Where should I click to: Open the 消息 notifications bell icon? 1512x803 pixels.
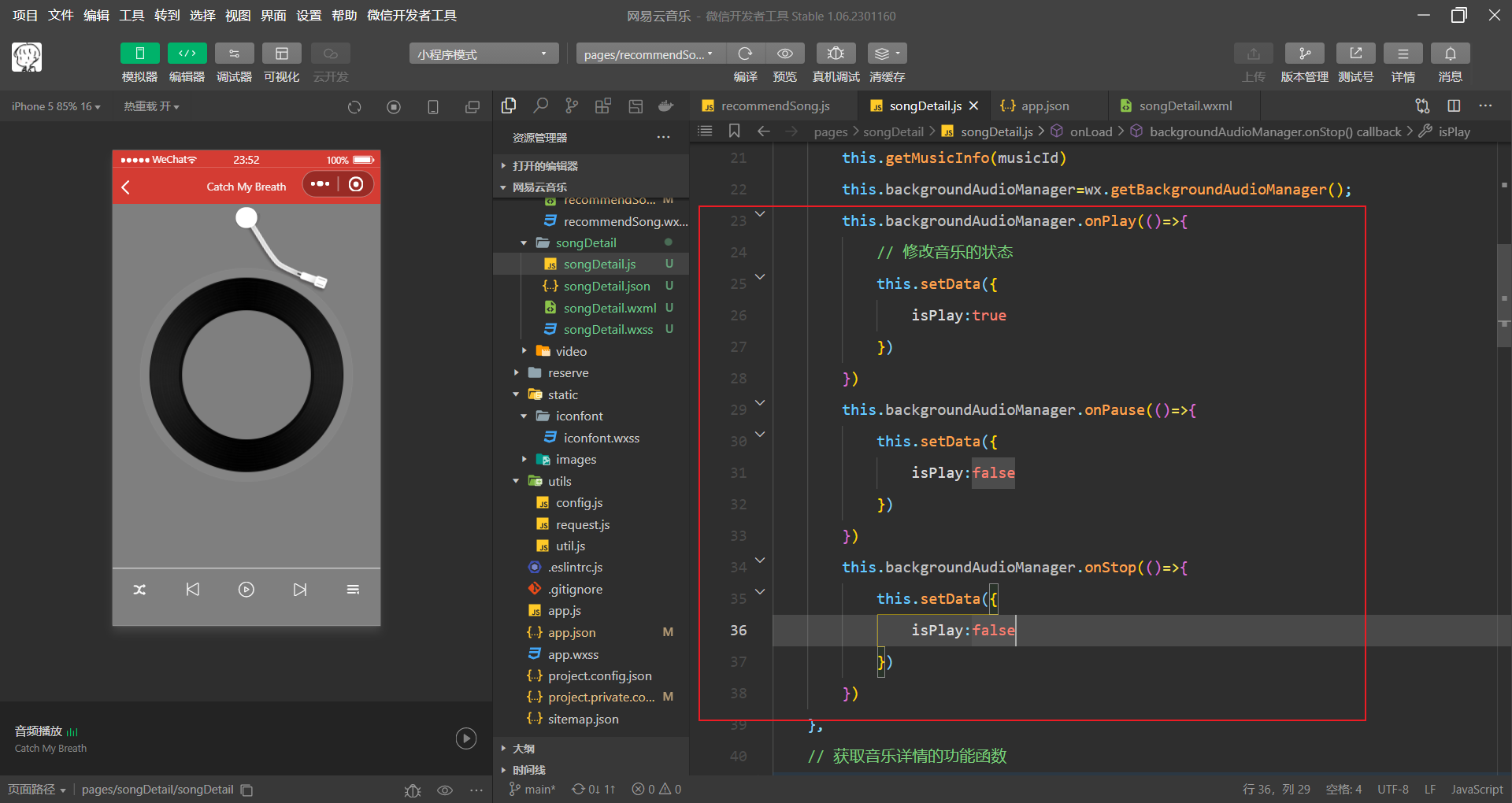[1450, 54]
